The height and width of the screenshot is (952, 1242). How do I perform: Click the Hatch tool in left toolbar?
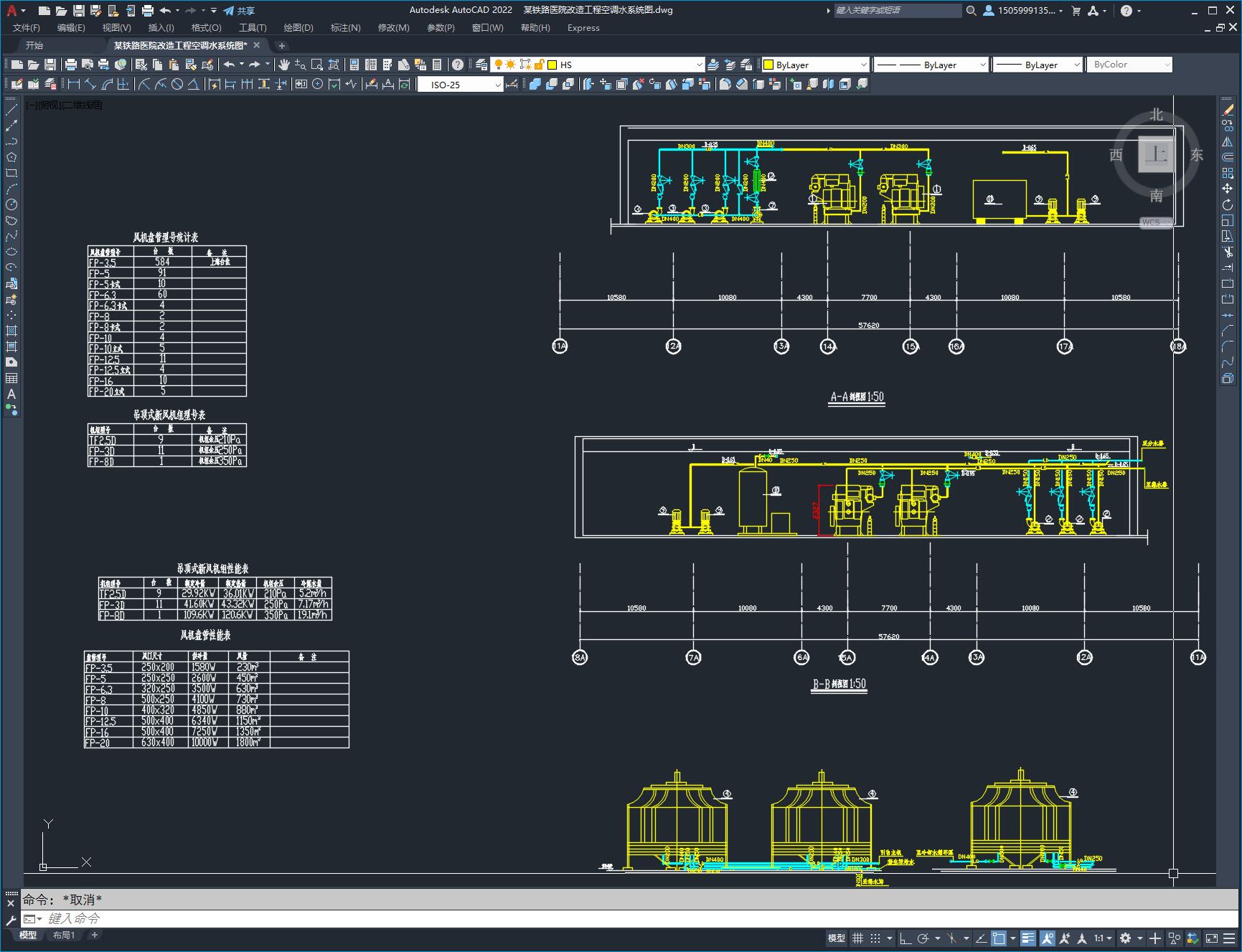pos(11,331)
